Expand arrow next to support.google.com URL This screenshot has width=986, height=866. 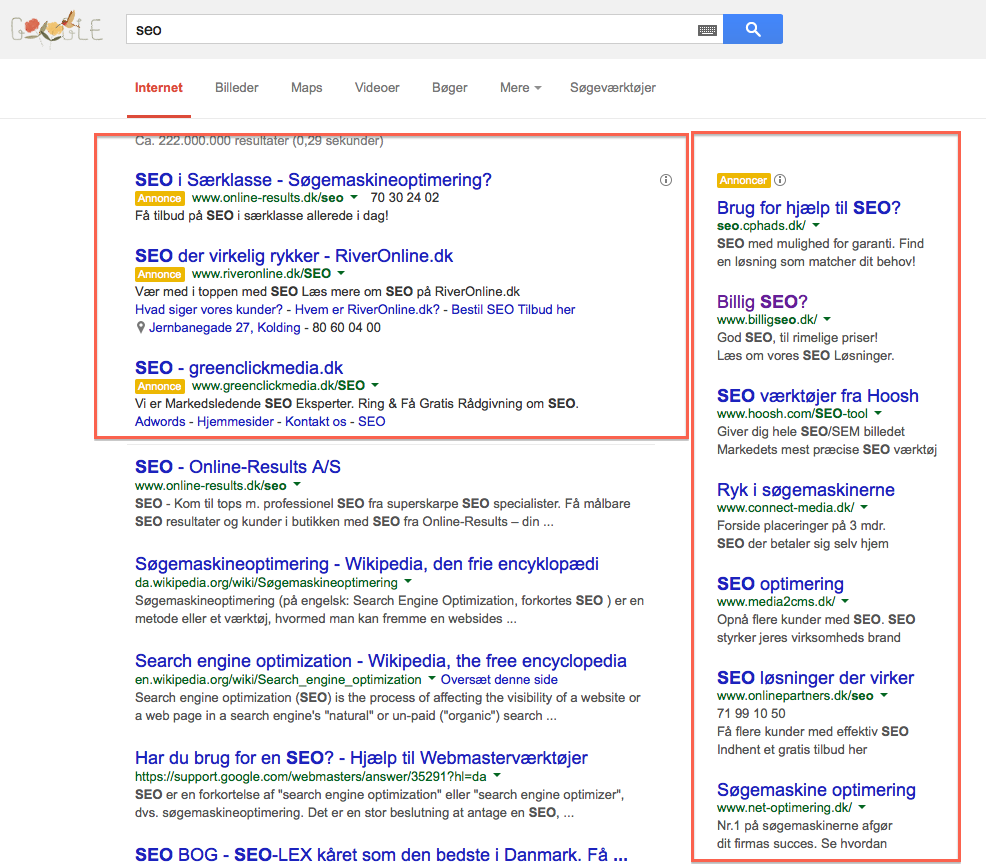497,775
